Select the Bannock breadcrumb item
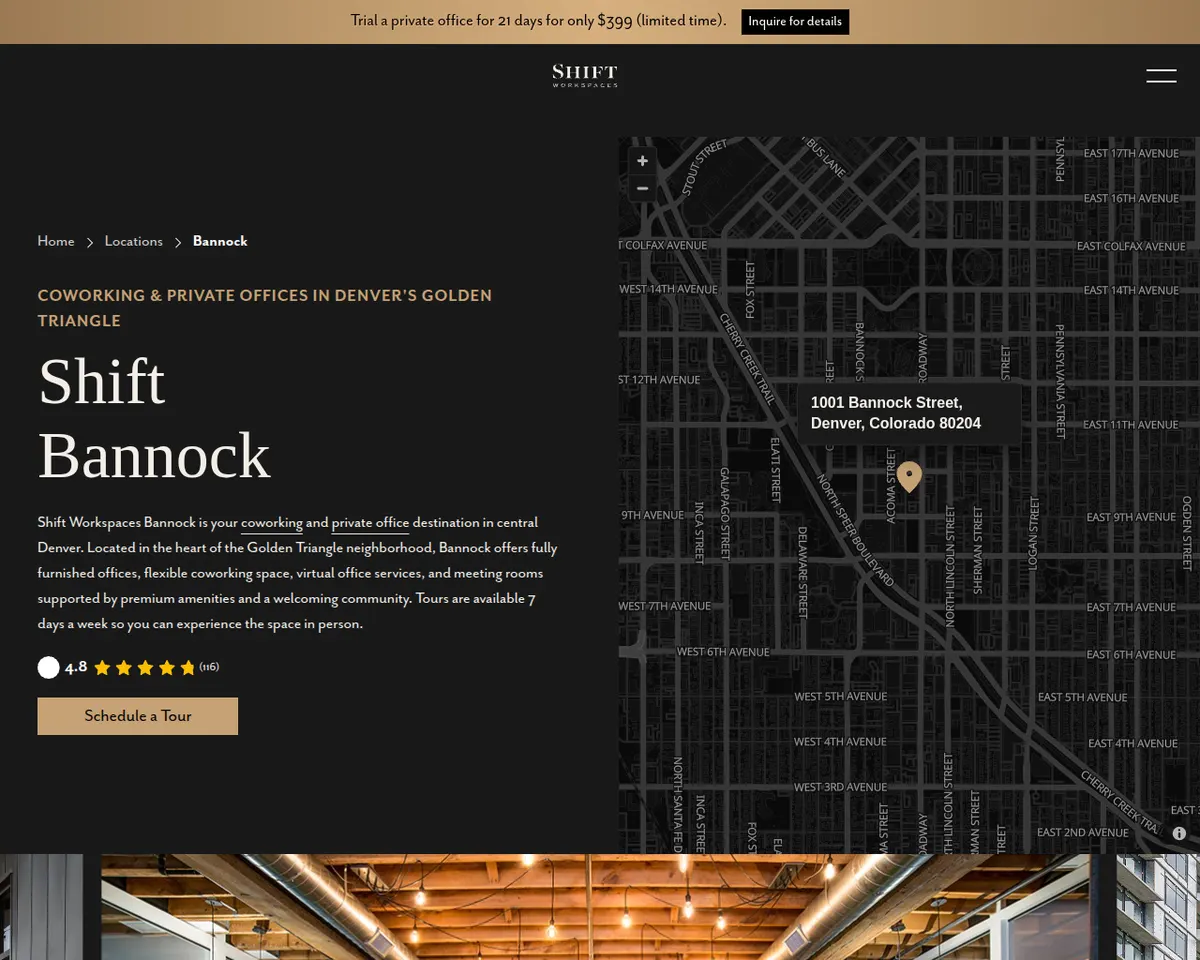 (220, 241)
